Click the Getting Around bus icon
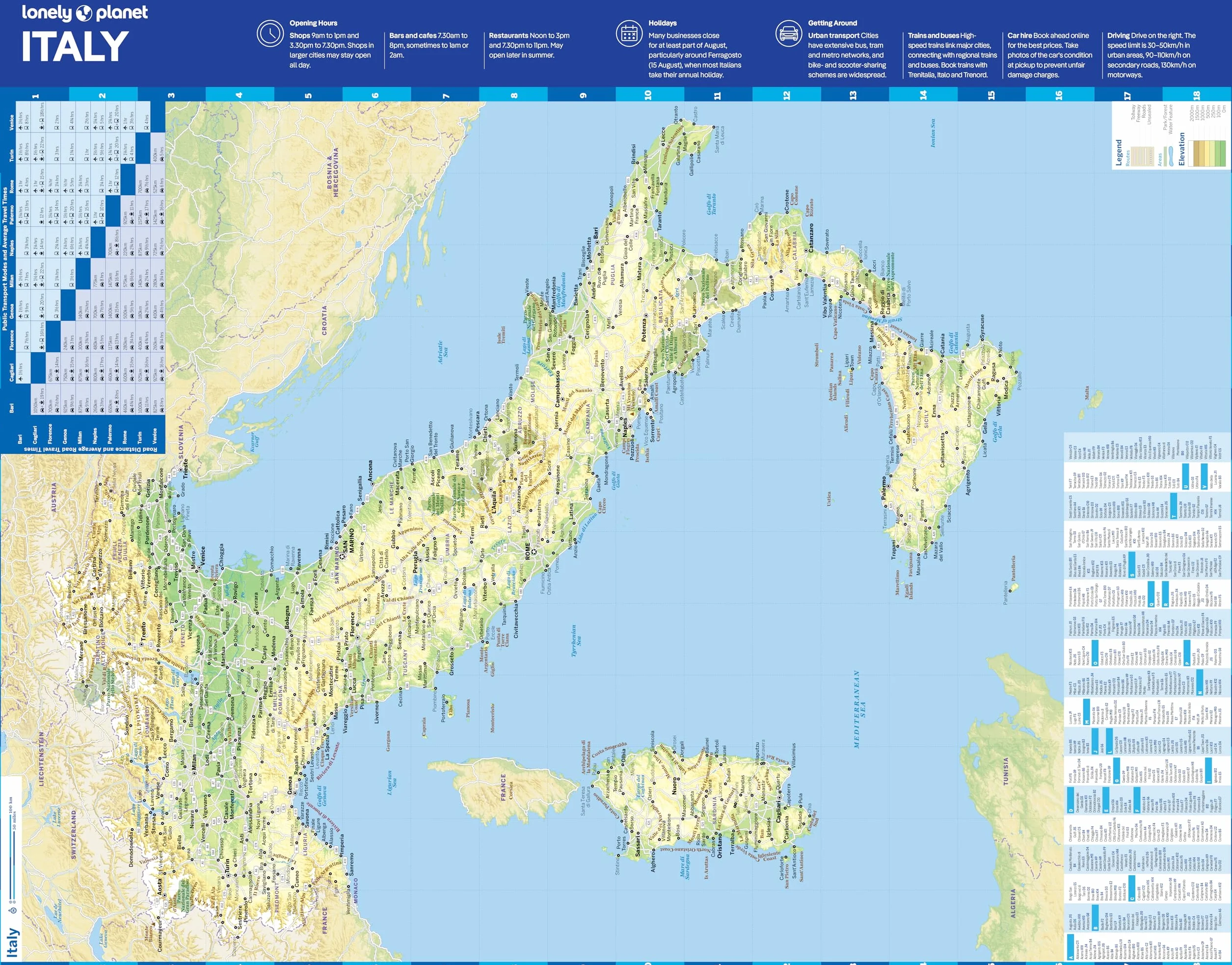The width and height of the screenshot is (1232, 965). [x=788, y=34]
